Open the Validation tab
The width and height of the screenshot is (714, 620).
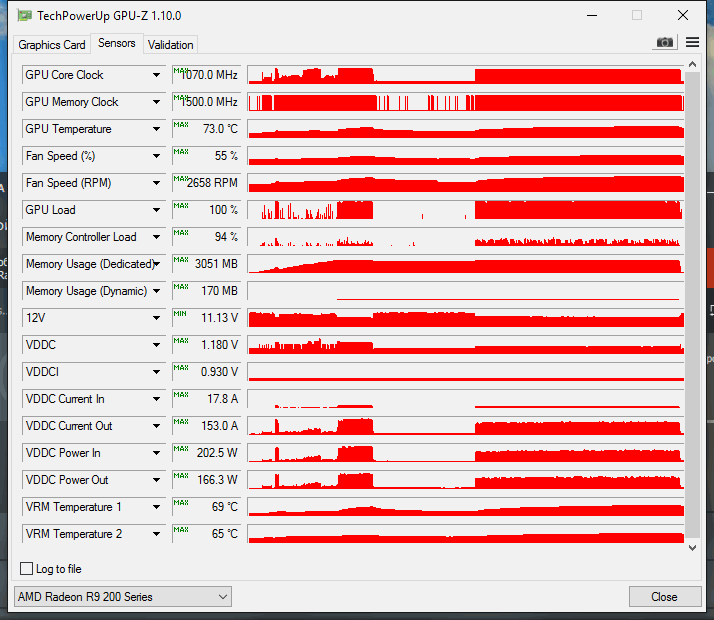click(171, 45)
